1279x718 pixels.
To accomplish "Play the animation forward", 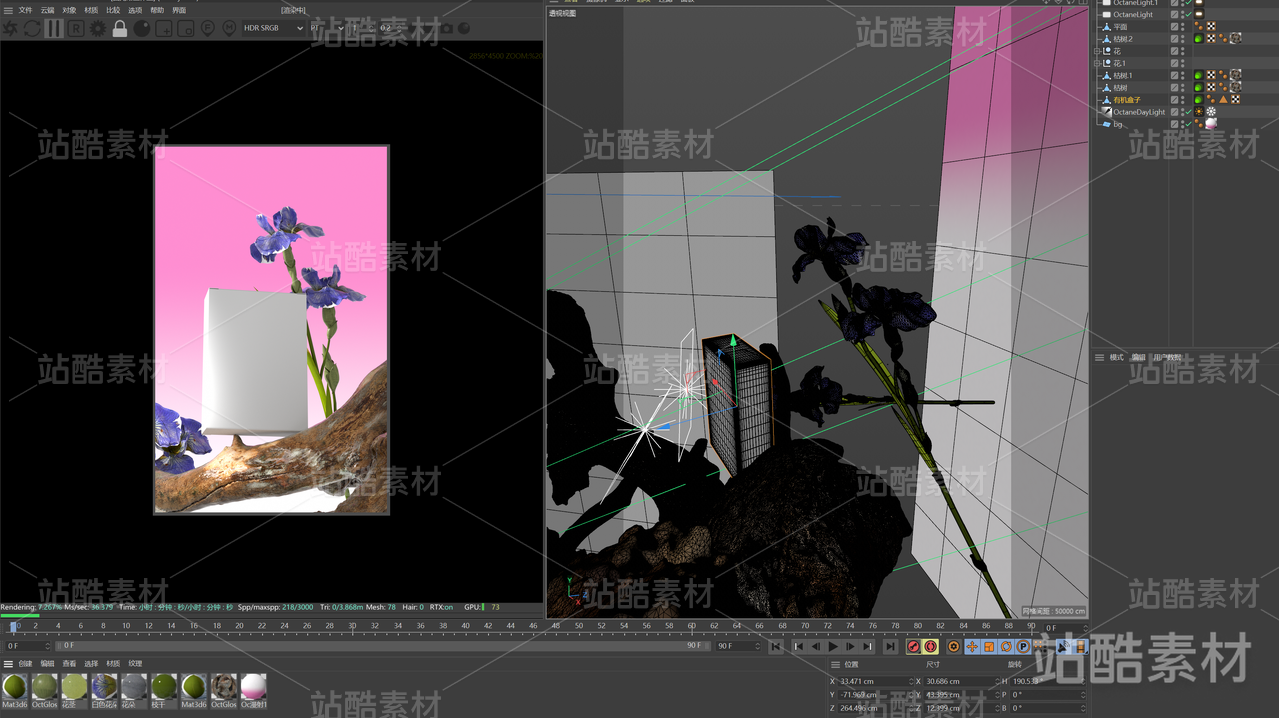I will tap(833, 647).
